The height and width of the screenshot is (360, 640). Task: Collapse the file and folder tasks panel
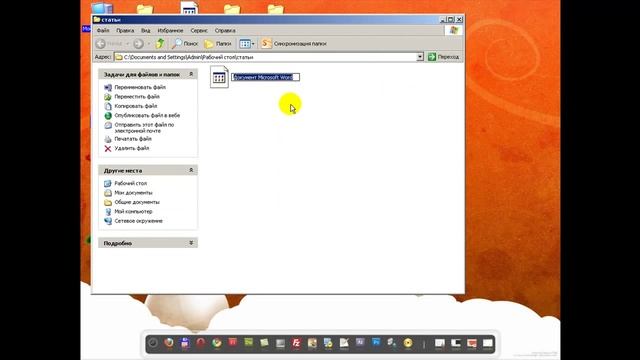click(x=191, y=74)
